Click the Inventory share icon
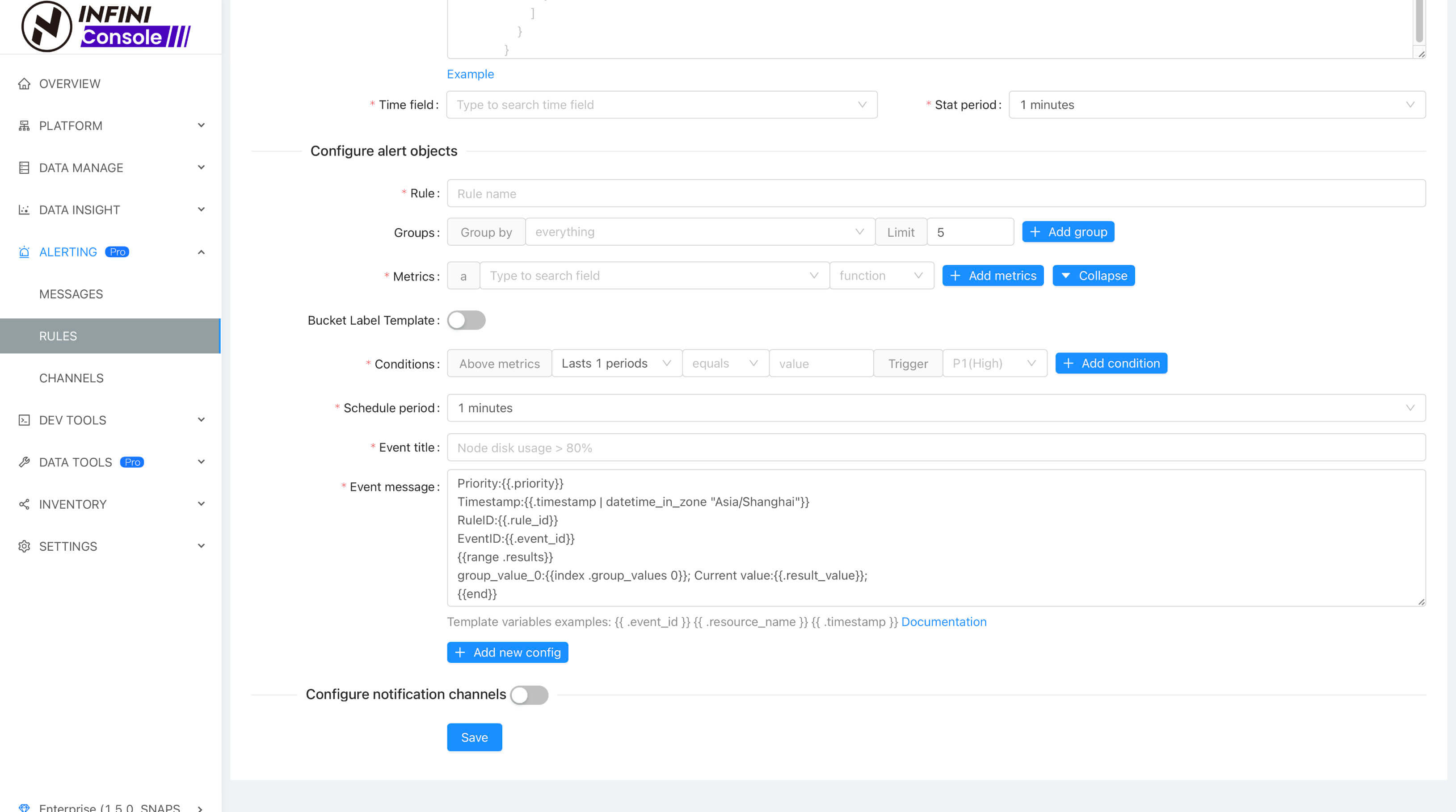The image size is (1456, 812). point(24,504)
